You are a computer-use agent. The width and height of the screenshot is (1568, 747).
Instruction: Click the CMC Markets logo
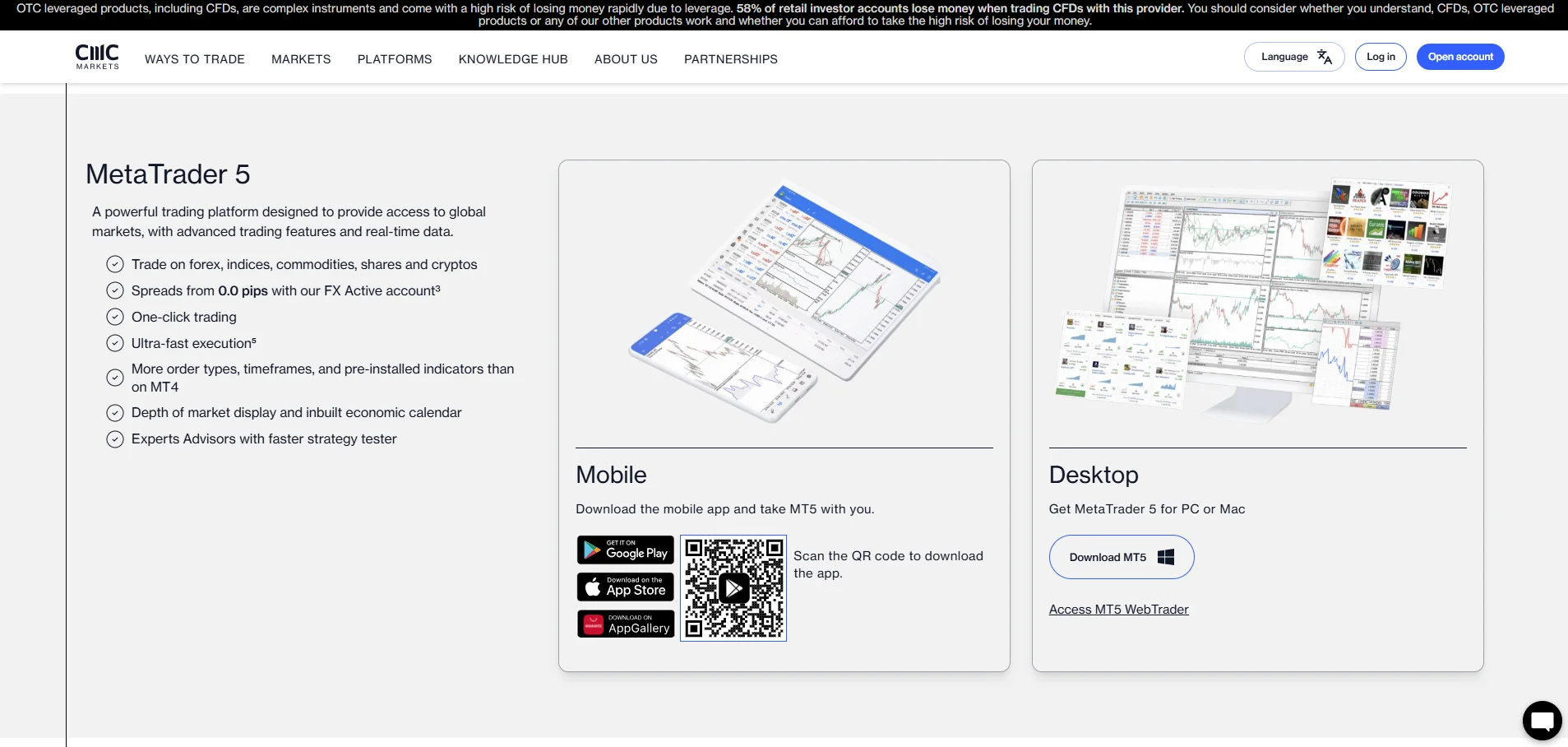(97, 57)
